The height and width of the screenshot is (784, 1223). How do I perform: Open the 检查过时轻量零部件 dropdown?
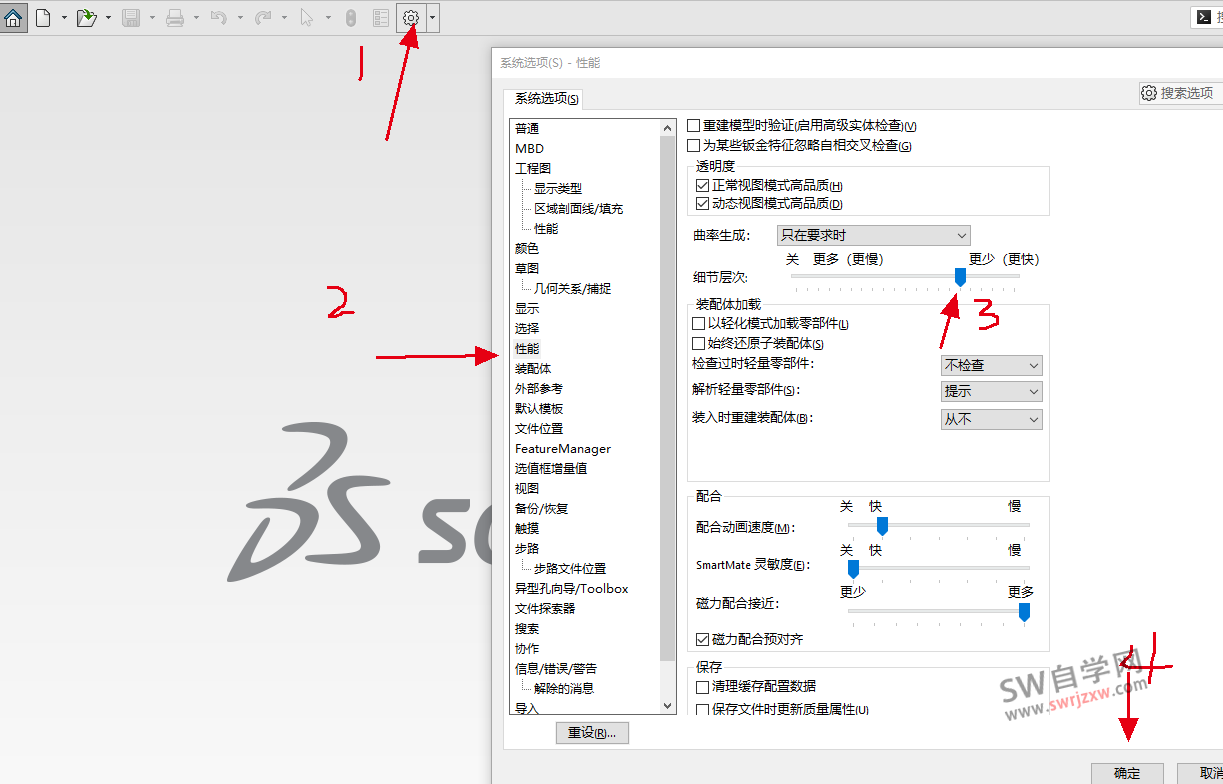991,365
